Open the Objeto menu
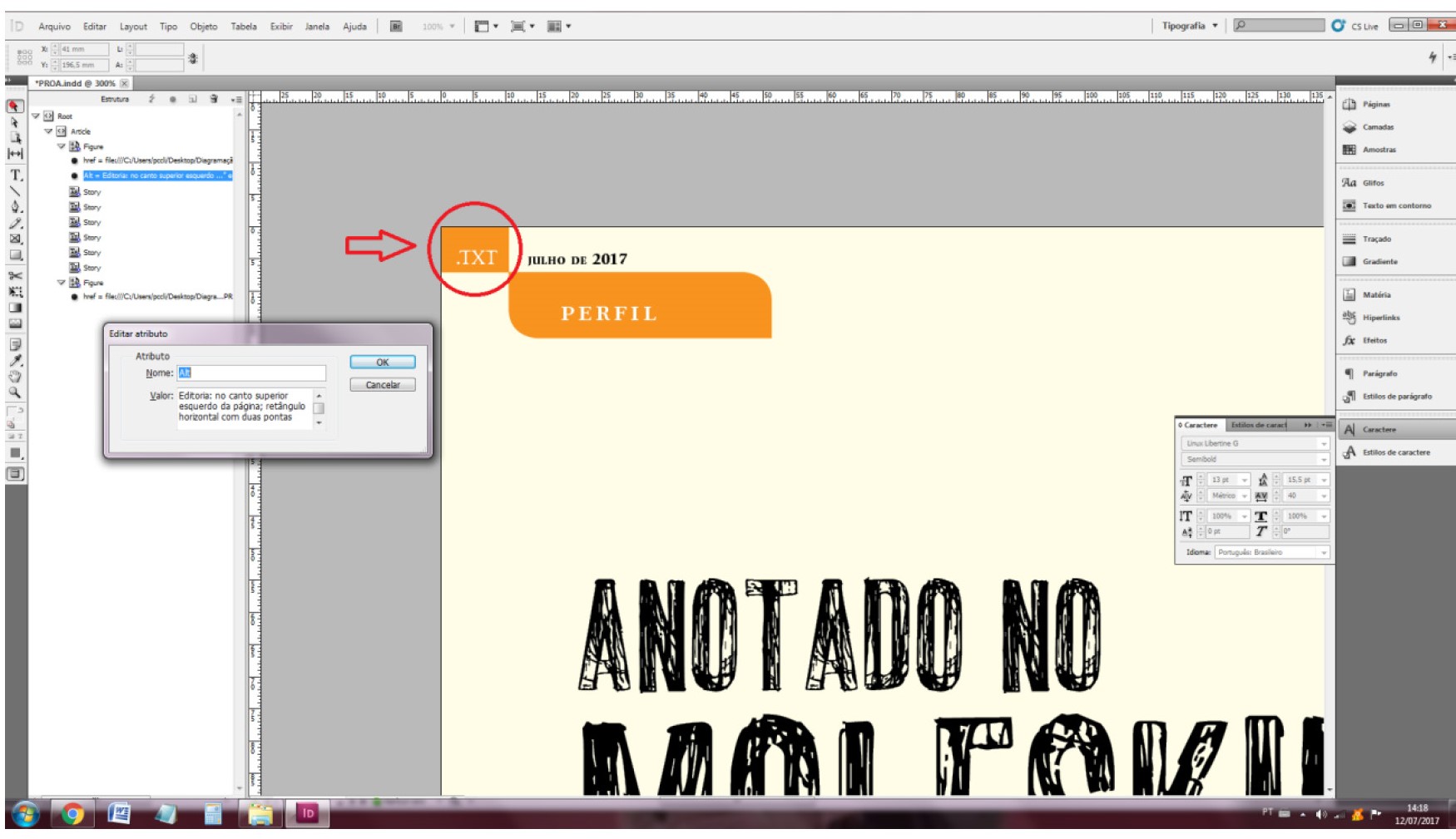The height and width of the screenshot is (839, 1456). coord(203,27)
